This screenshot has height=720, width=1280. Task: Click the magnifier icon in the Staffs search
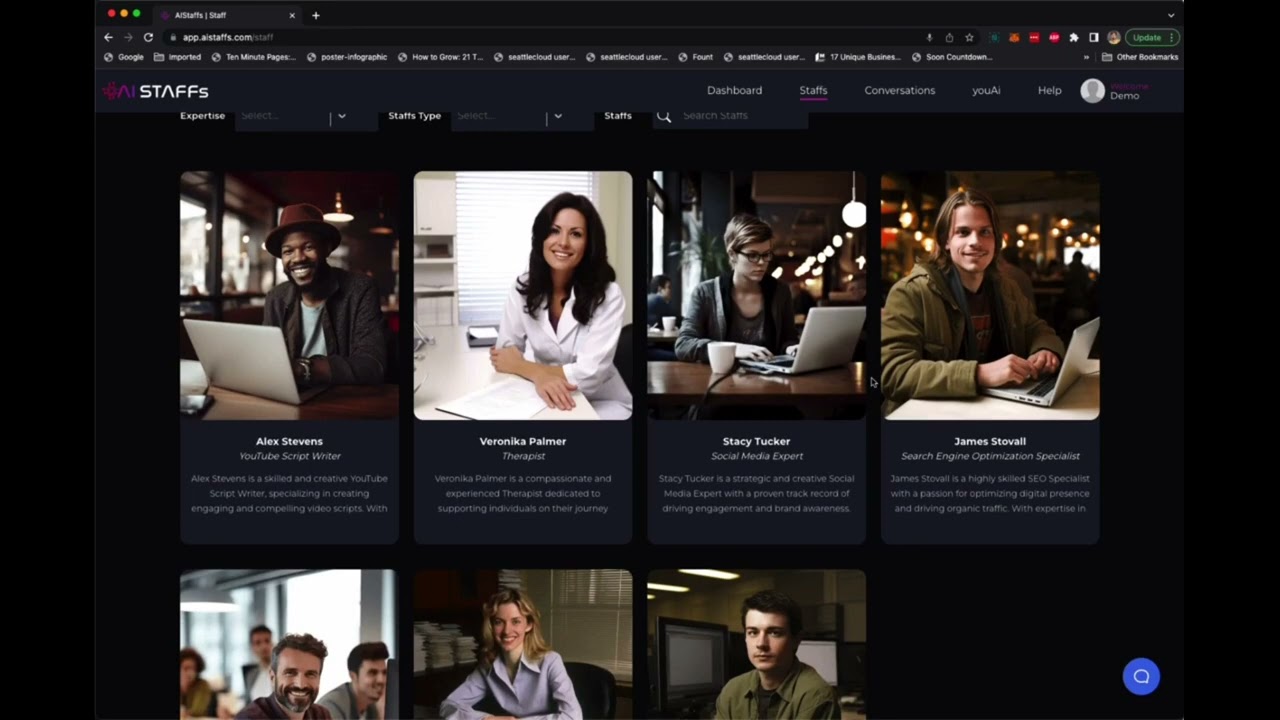point(664,116)
